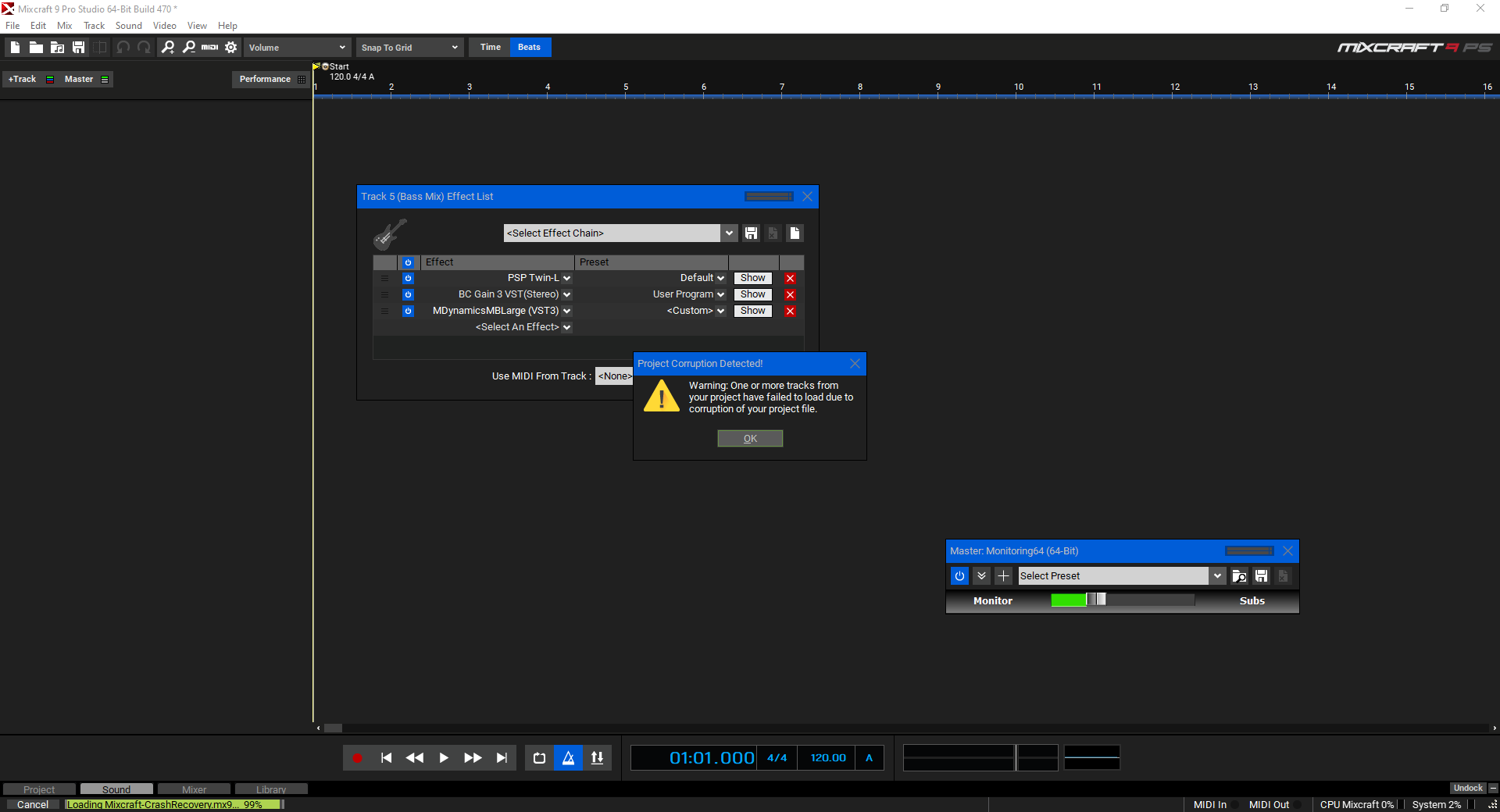
Task: Open the Mix menu
Action: (x=65, y=26)
